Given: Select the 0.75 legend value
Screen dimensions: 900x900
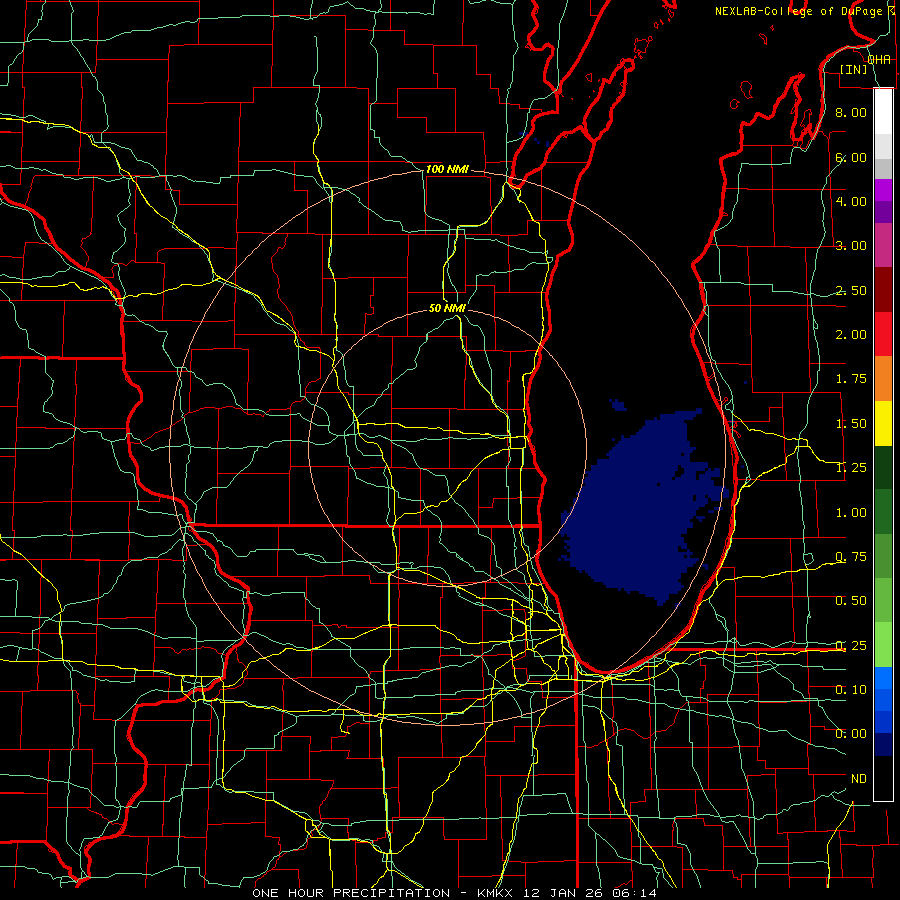Looking at the screenshot, I should coord(851,557).
